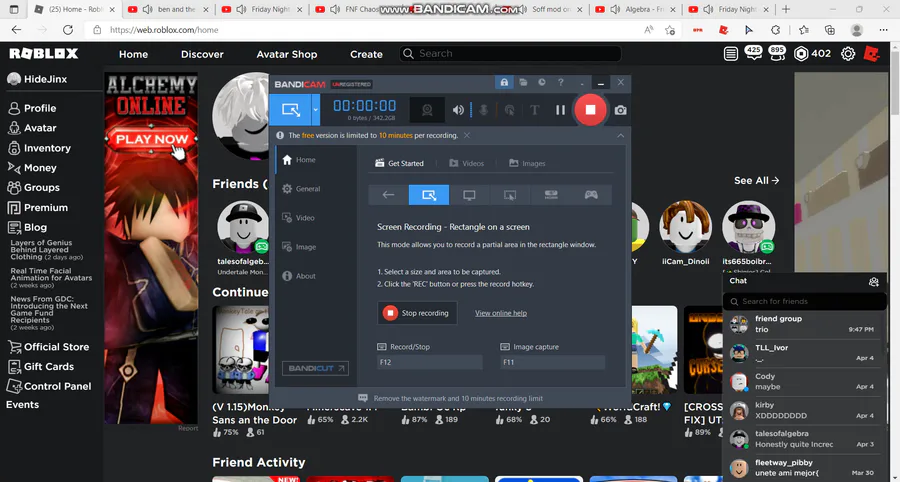Dismiss the free version limit notice
Screen dimensions: 900x482
(x=467, y=135)
